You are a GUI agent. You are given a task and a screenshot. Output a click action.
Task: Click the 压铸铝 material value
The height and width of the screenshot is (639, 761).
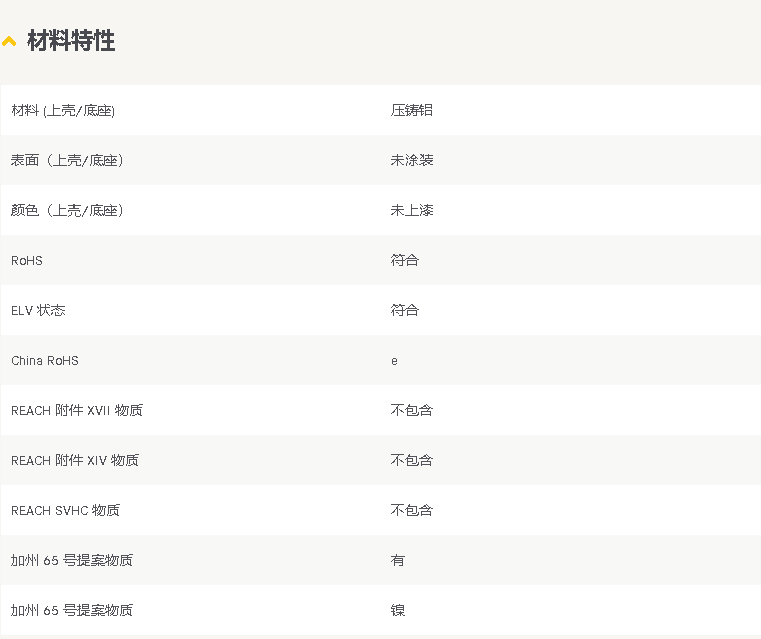point(411,110)
